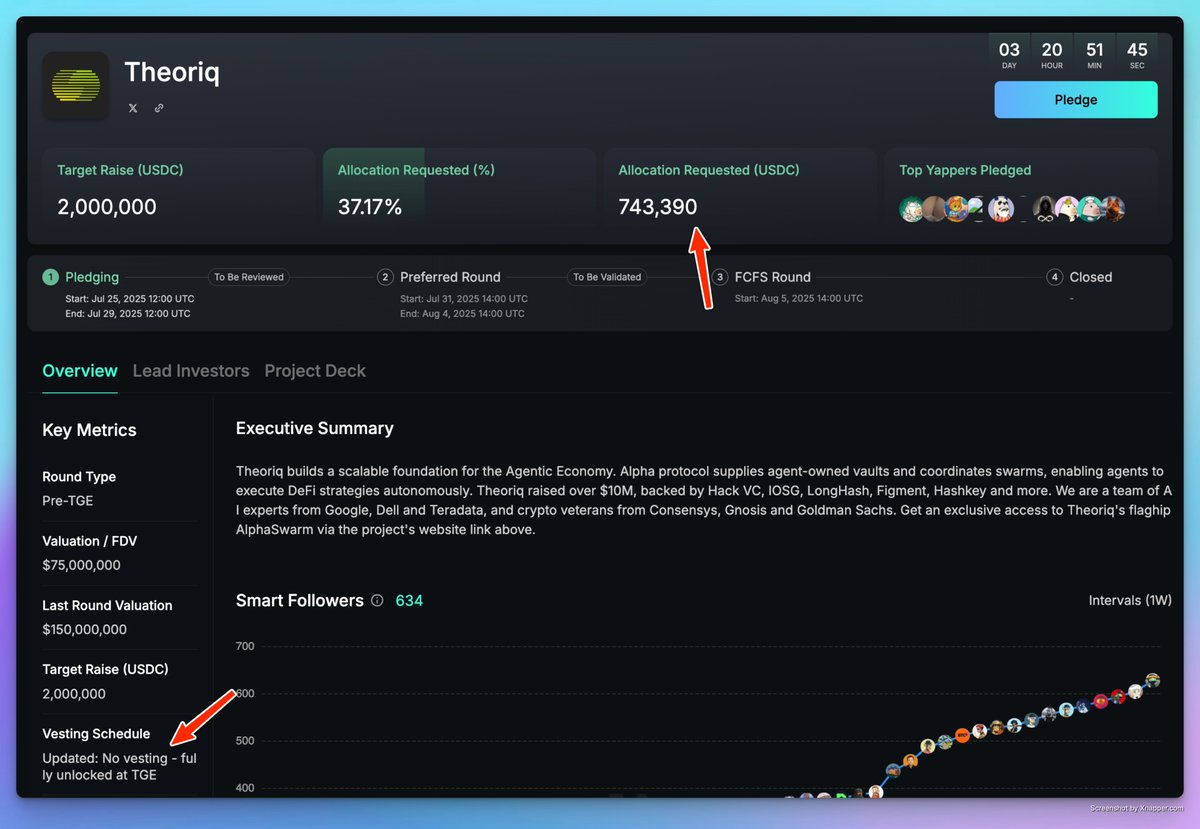Click the 743,390 allocation requested value

[x=658, y=207]
